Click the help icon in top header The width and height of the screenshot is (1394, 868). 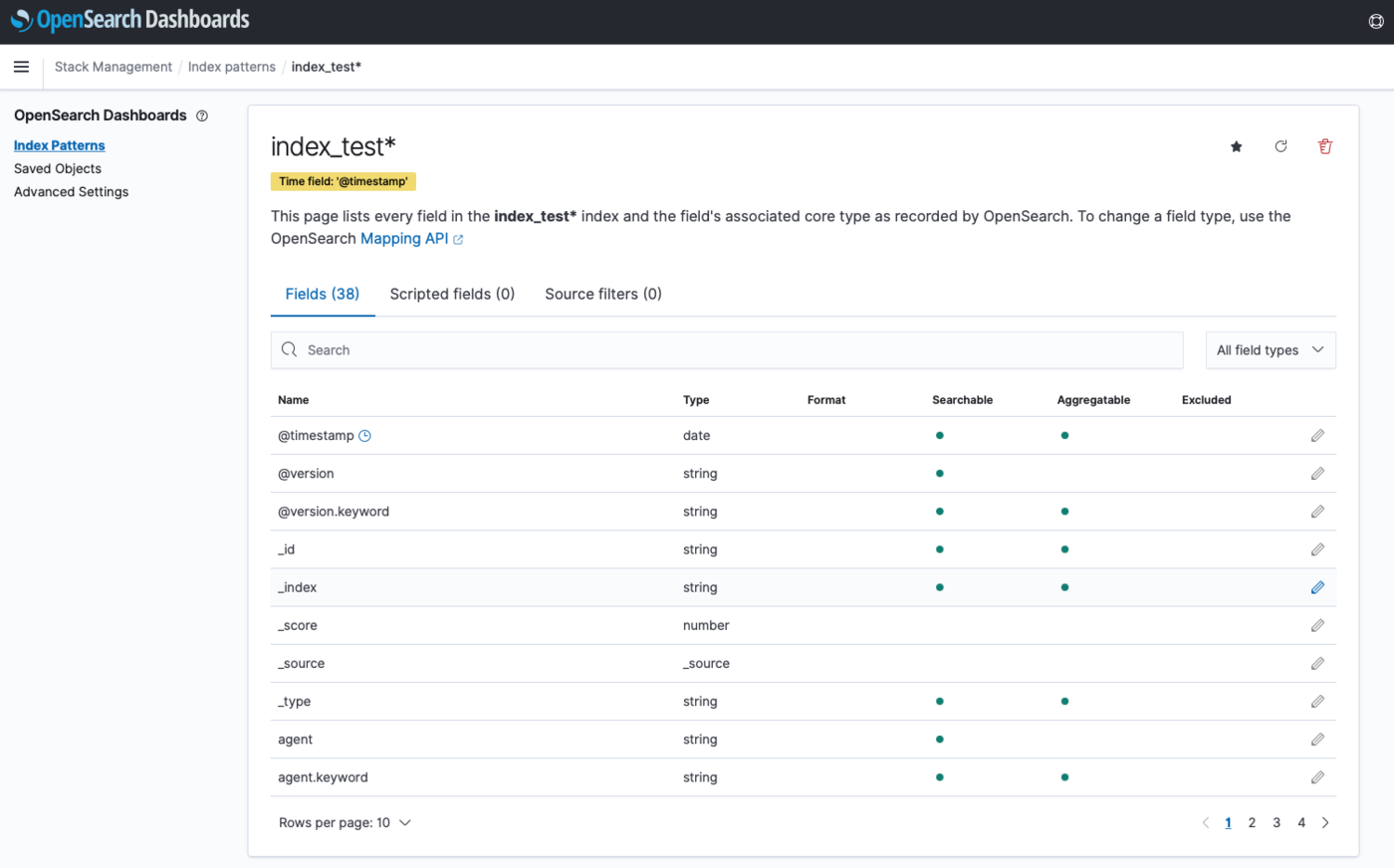point(1375,22)
